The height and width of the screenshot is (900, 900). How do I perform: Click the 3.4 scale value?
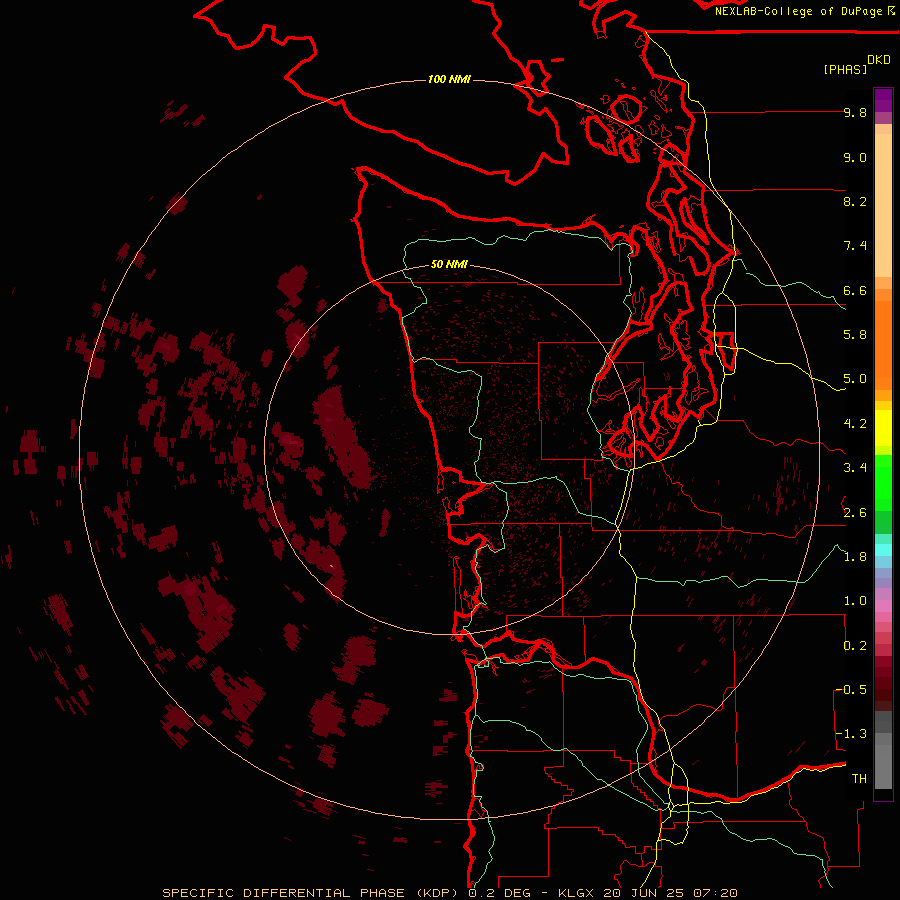click(x=855, y=468)
